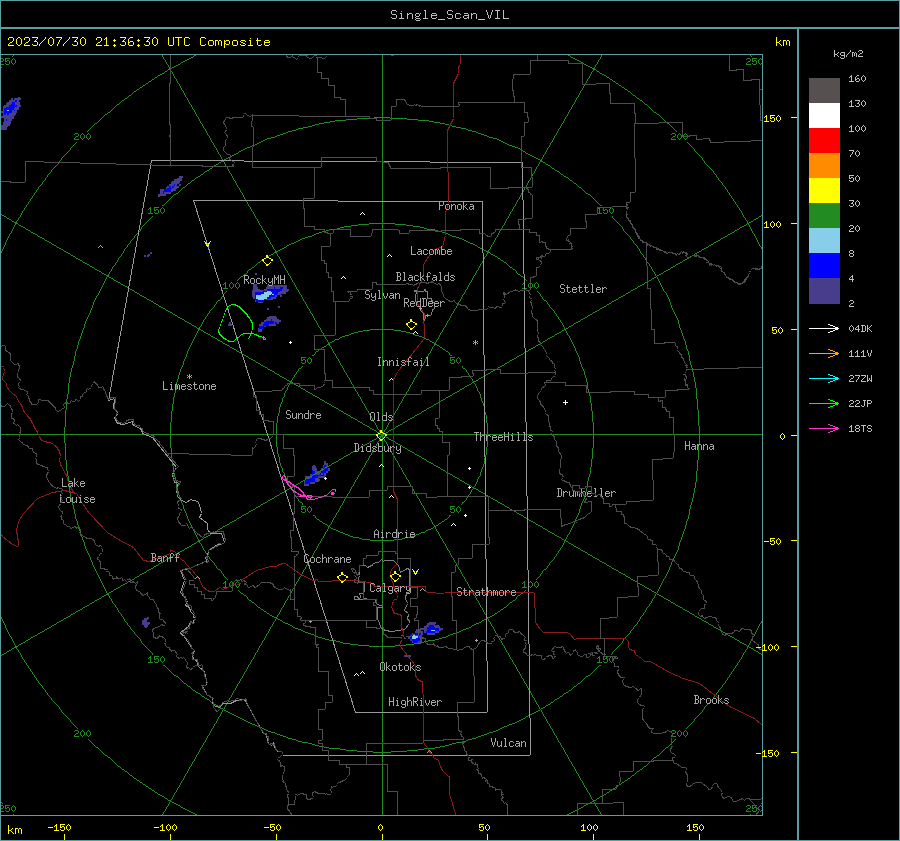
Task: Click the orange 111V arrow in legend
Action: click(824, 354)
